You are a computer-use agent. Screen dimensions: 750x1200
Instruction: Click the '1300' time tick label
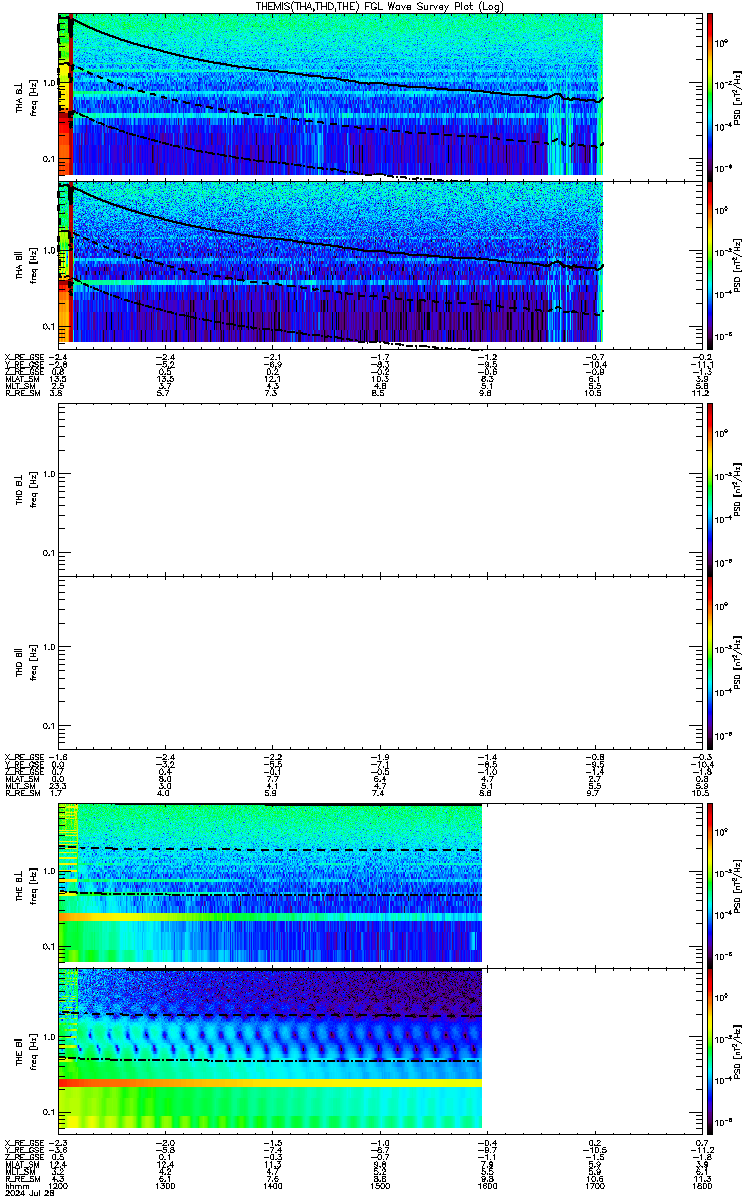164,1186
